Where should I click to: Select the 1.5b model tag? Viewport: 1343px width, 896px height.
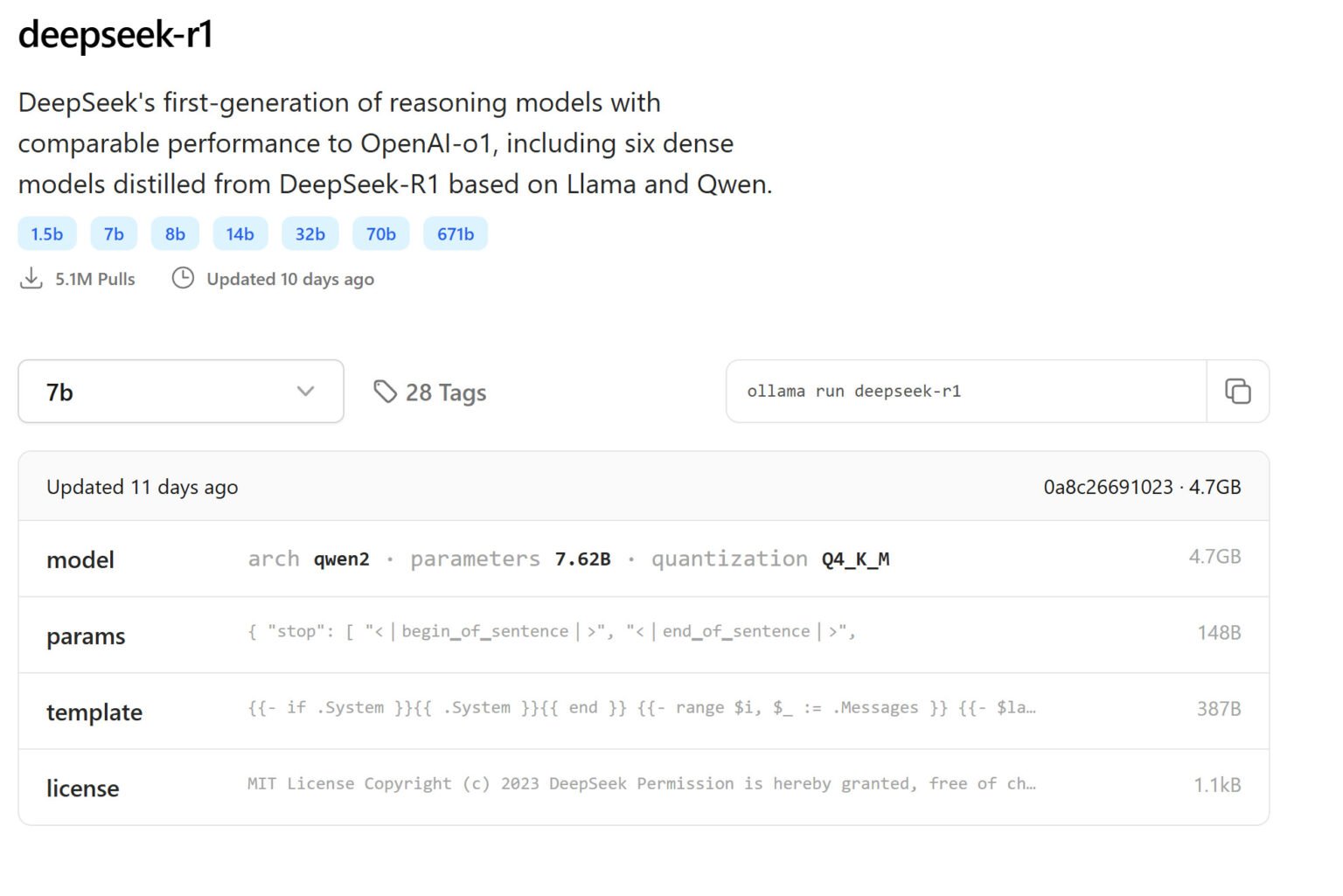pos(46,233)
